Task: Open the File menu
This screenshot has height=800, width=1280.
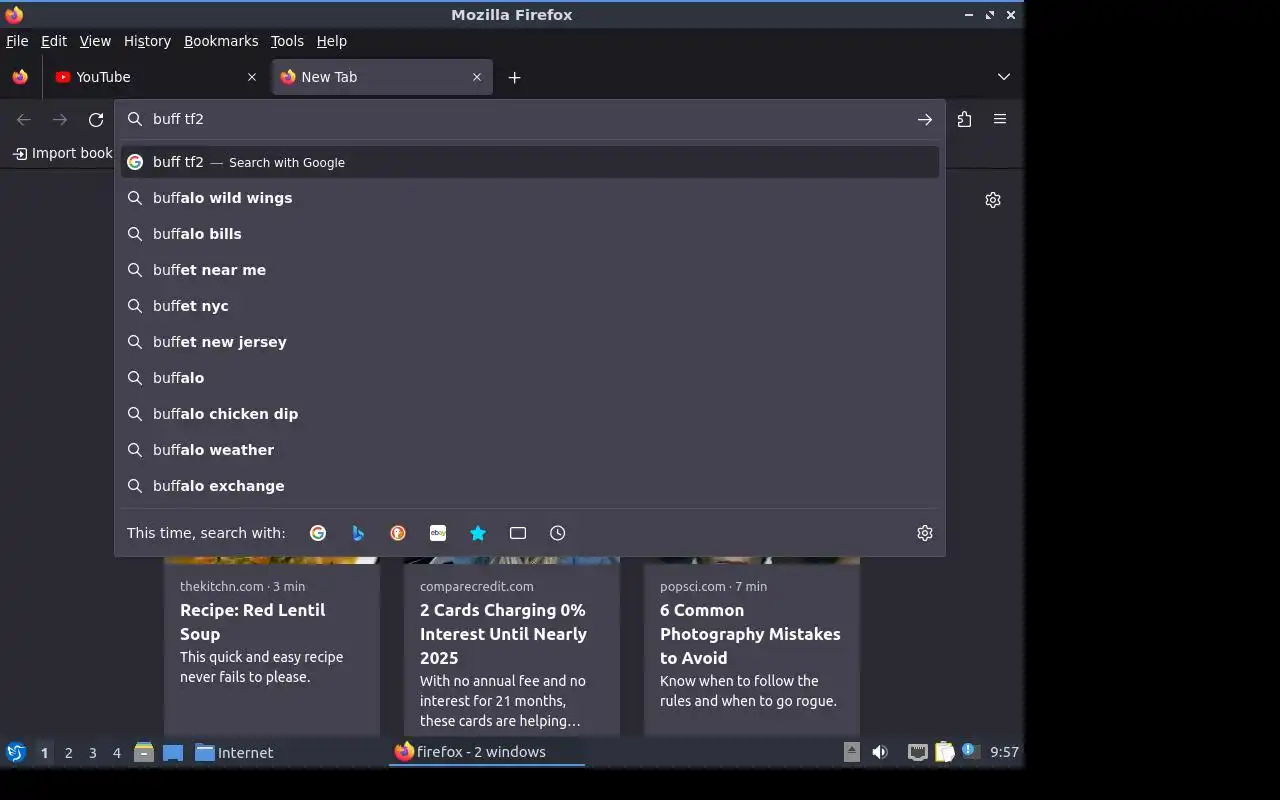Action: 17,41
